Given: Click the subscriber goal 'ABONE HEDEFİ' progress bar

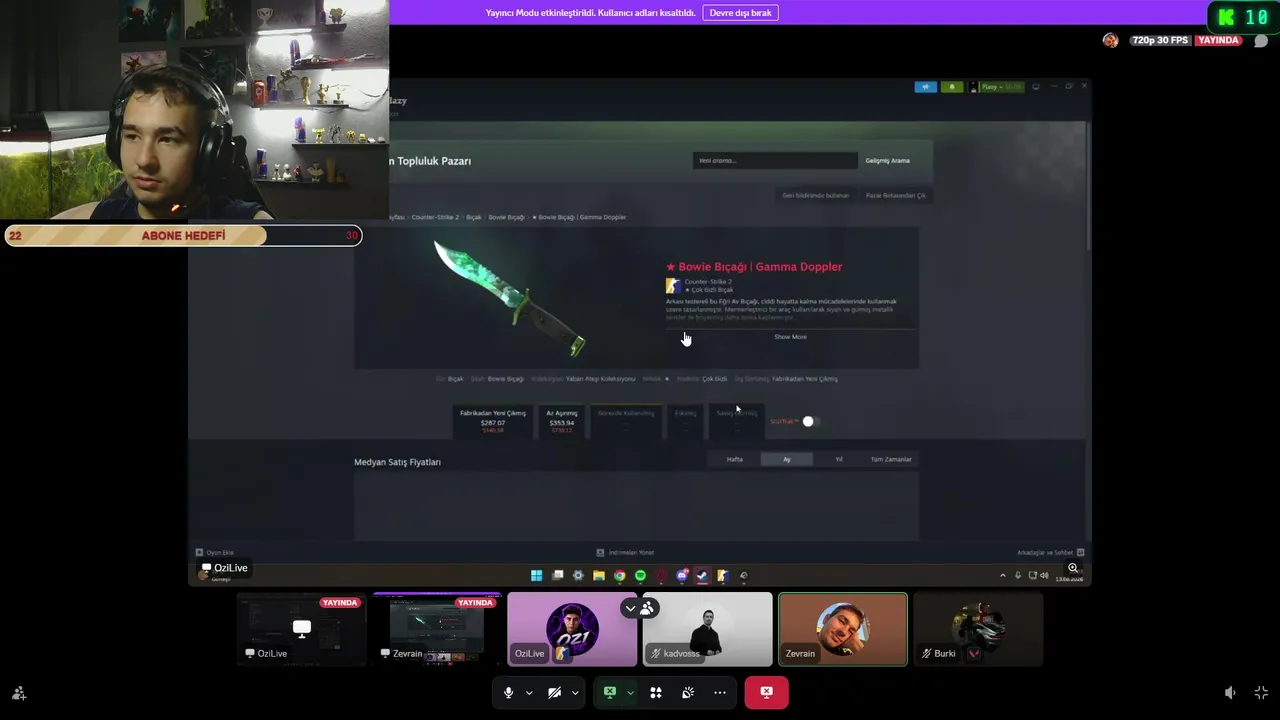Looking at the screenshot, I should point(183,236).
